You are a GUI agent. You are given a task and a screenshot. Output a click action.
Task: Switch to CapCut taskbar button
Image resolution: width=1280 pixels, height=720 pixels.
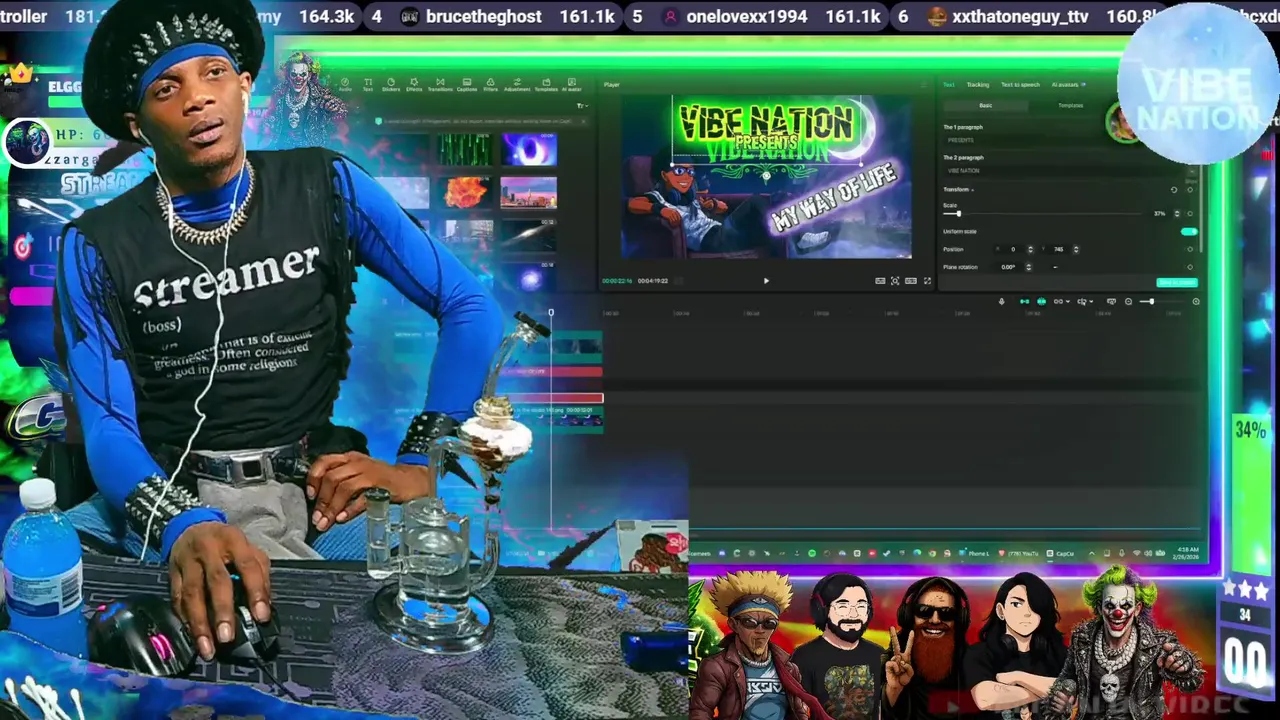click(1061, 553)
